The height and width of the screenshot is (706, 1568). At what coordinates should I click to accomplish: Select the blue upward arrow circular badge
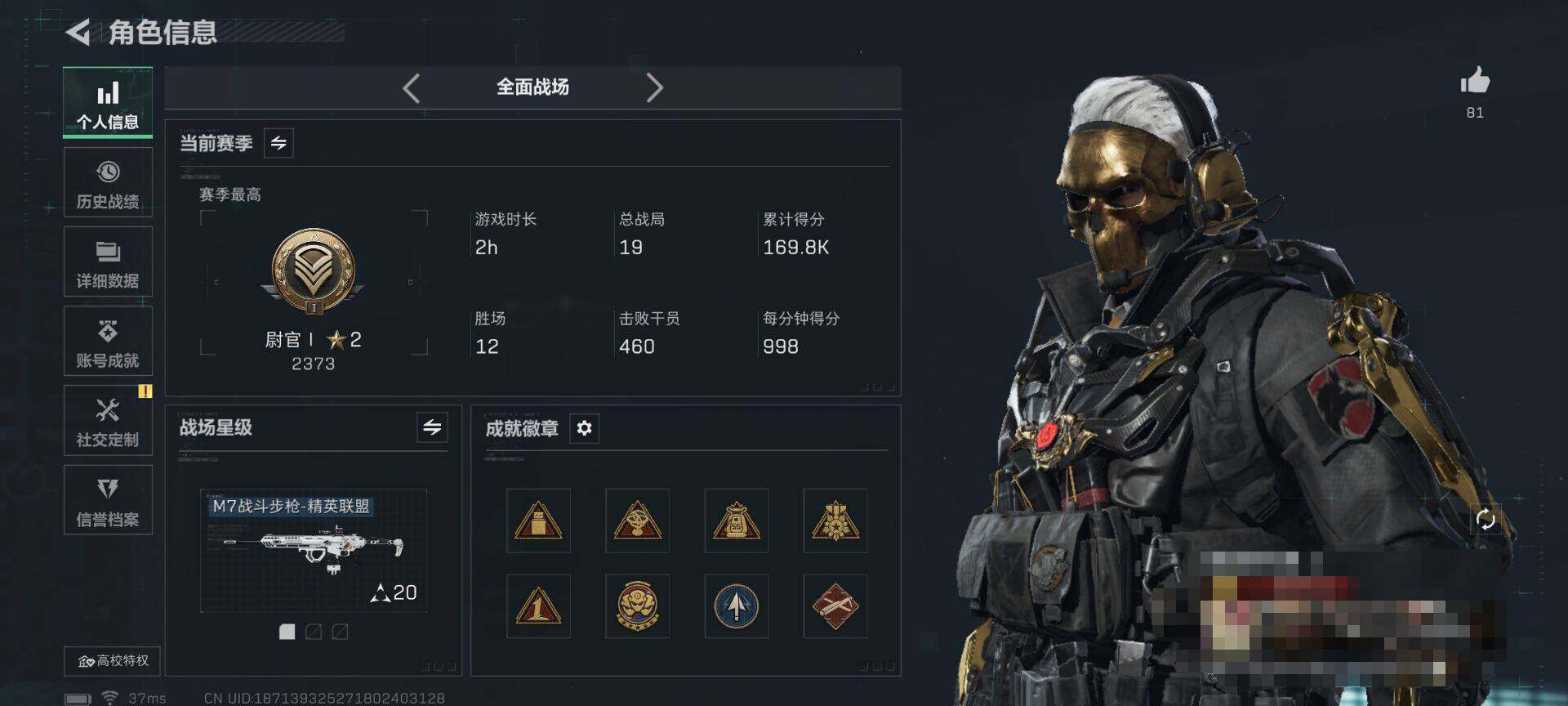(x=737, y=606)
